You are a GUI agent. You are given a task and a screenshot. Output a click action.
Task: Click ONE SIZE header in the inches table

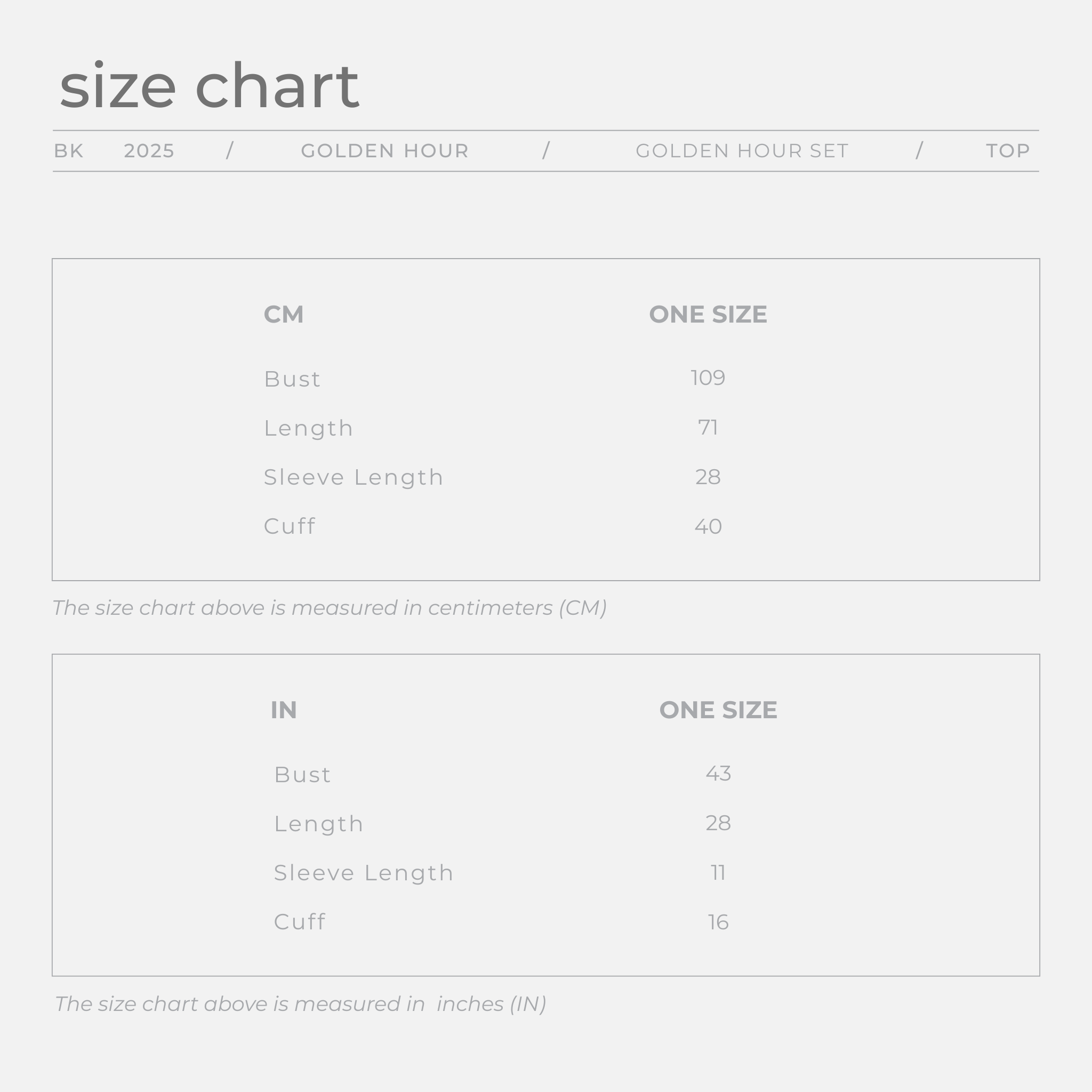point(718,710)
